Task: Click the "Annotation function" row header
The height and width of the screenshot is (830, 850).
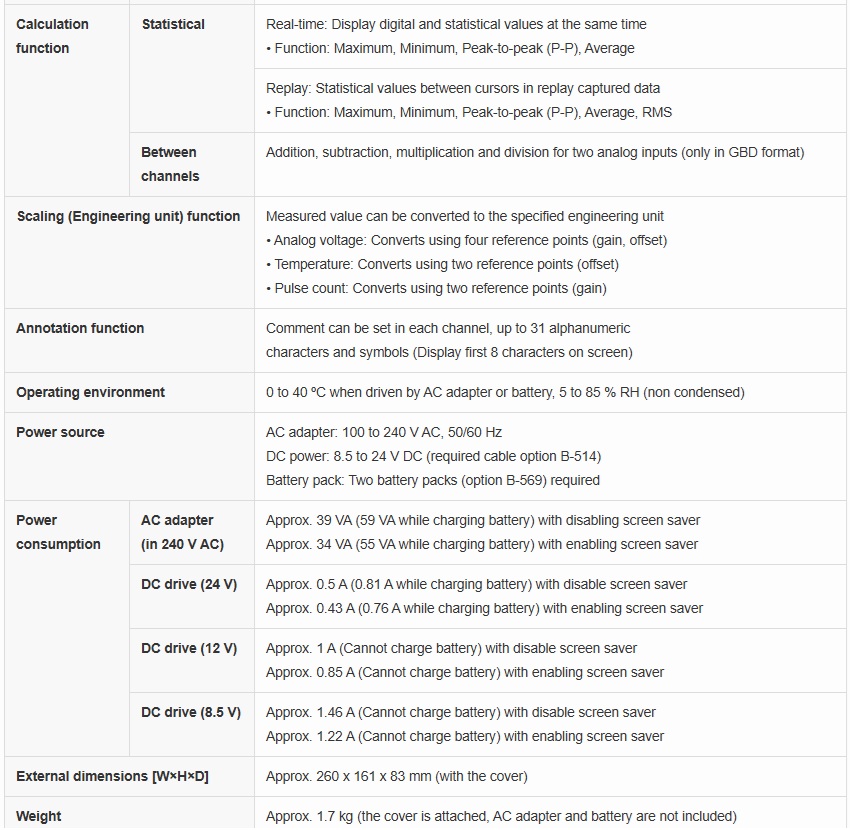Action: coord(80,328)
